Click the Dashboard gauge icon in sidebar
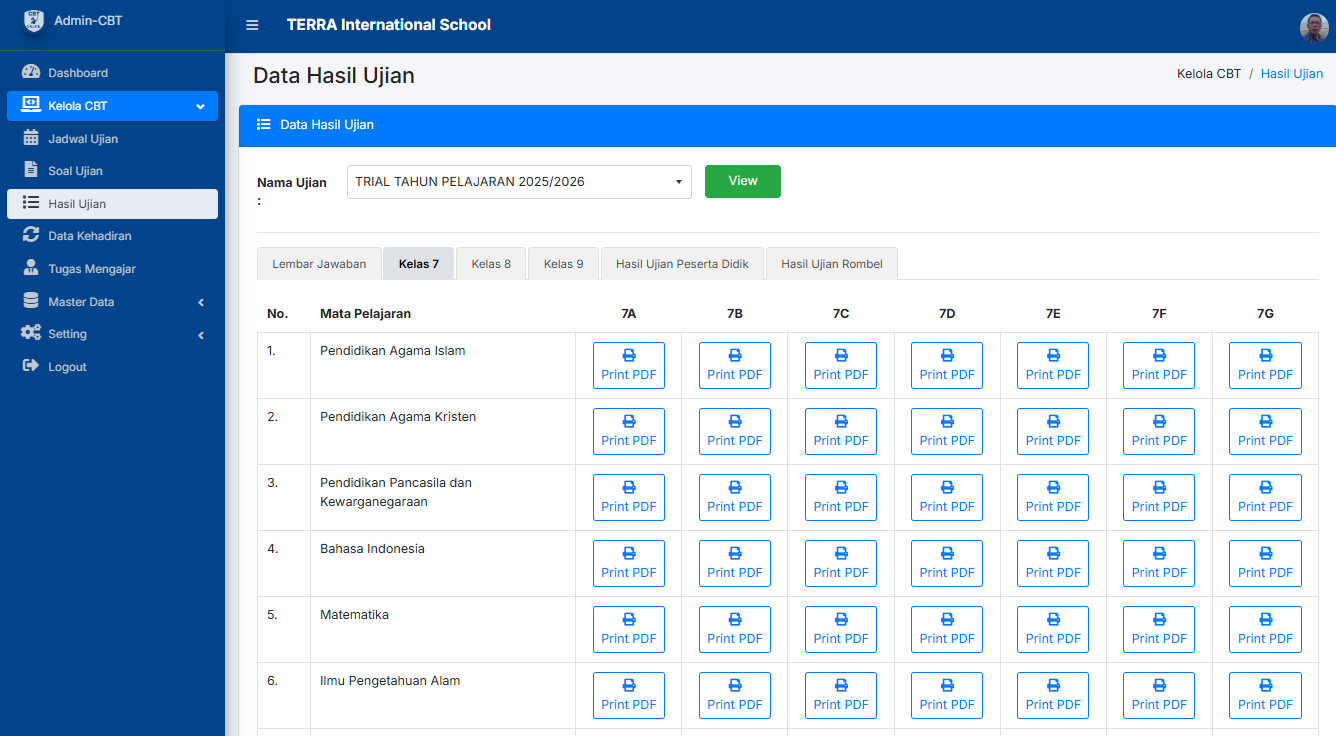Screen dimensions: 1336x736 [x=31, y=72]
